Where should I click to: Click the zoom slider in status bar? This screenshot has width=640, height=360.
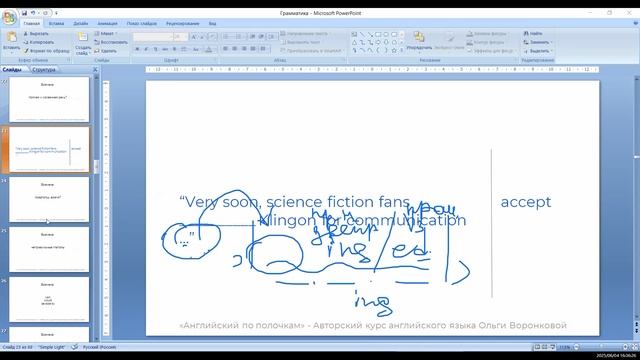600,347
